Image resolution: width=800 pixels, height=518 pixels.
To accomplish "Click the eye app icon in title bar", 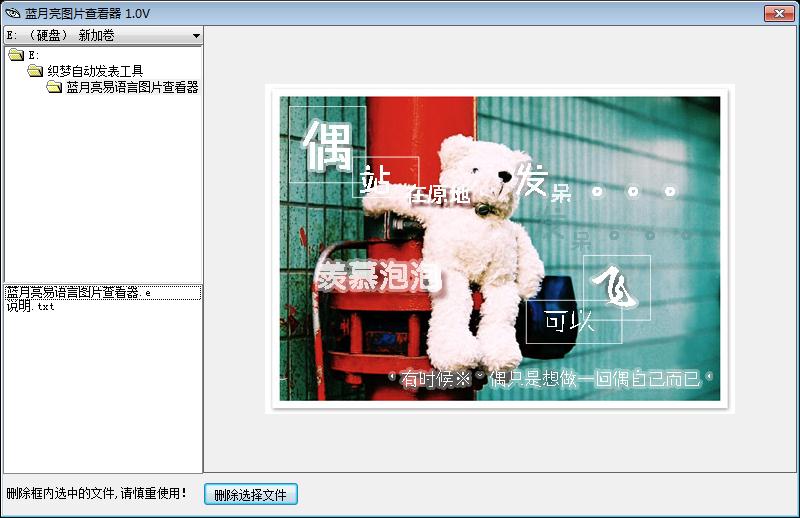I will [12, 13].
